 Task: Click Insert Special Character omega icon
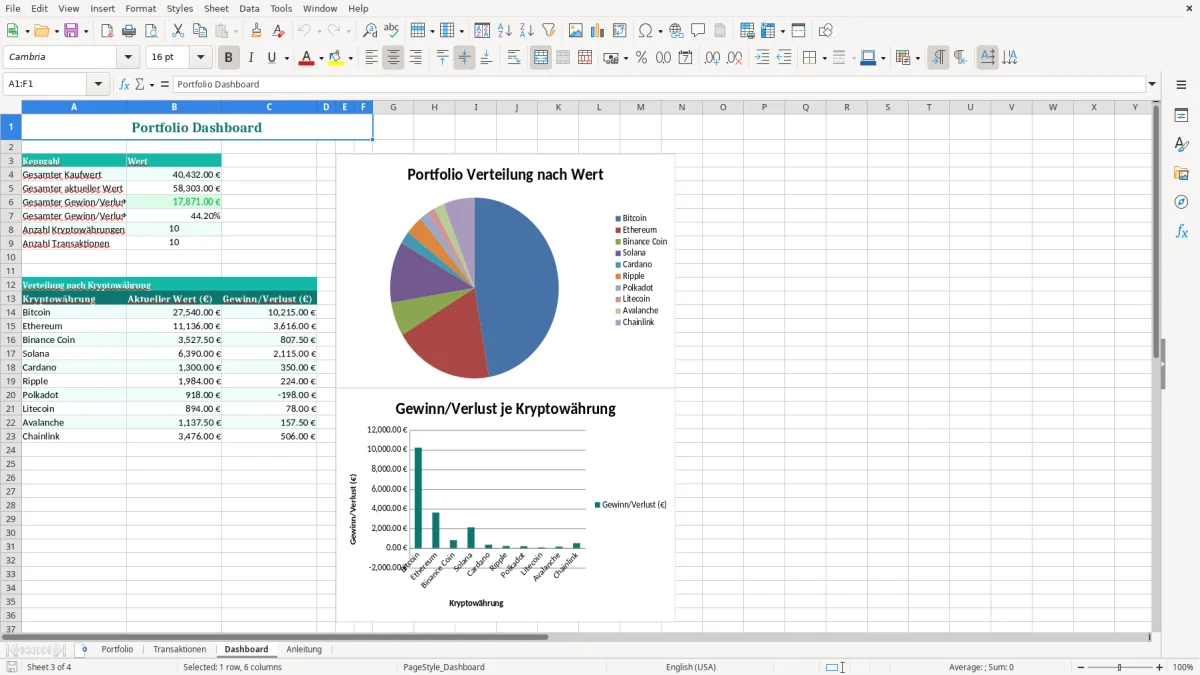tap(646, 31)
